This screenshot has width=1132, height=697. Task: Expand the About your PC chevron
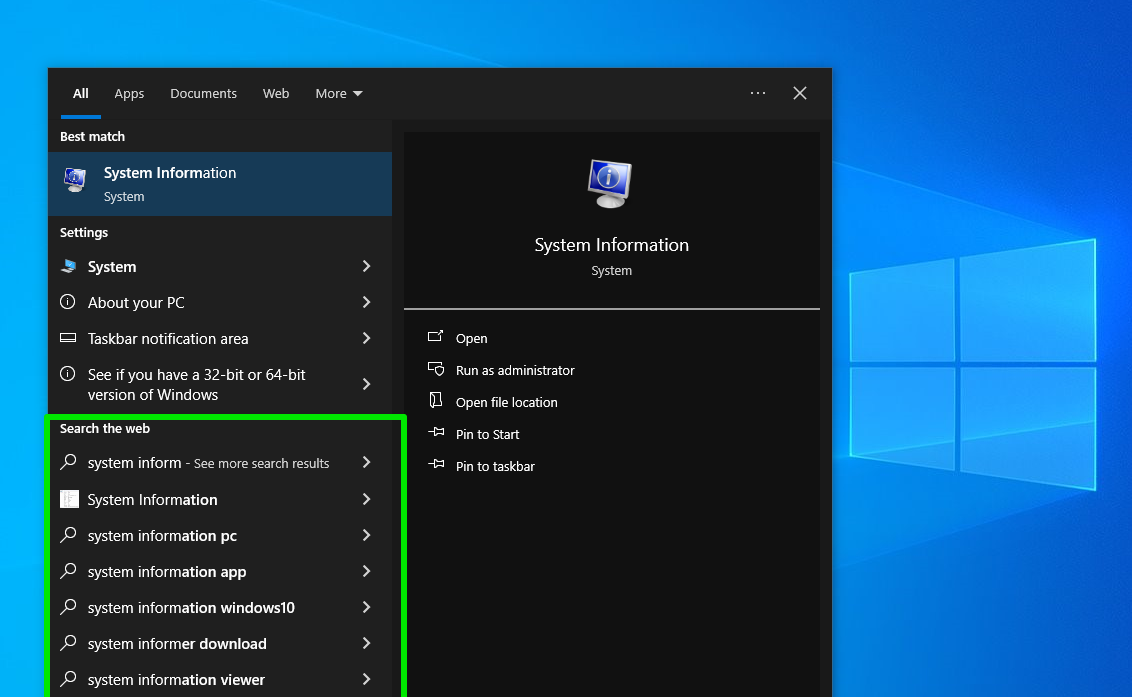[366, 302]
